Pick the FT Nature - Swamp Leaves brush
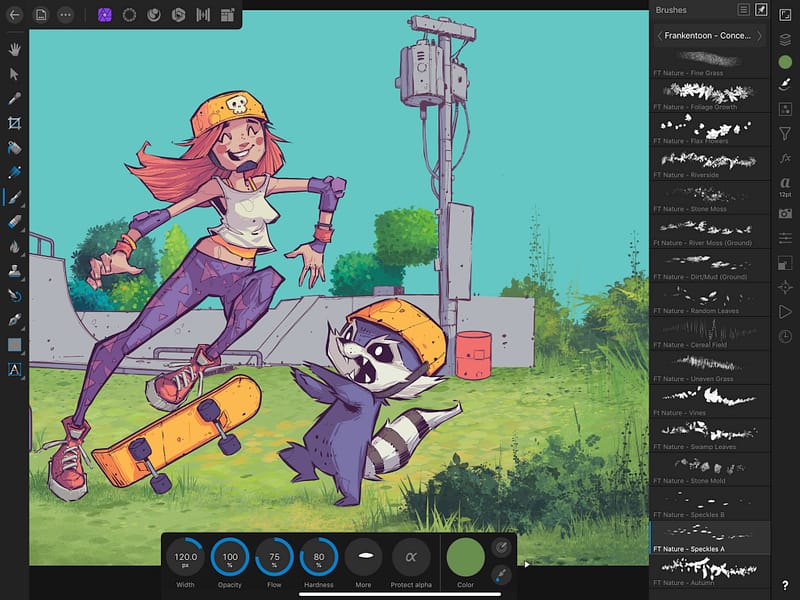Viewport: 800px width, 600px height. point(710,436)
